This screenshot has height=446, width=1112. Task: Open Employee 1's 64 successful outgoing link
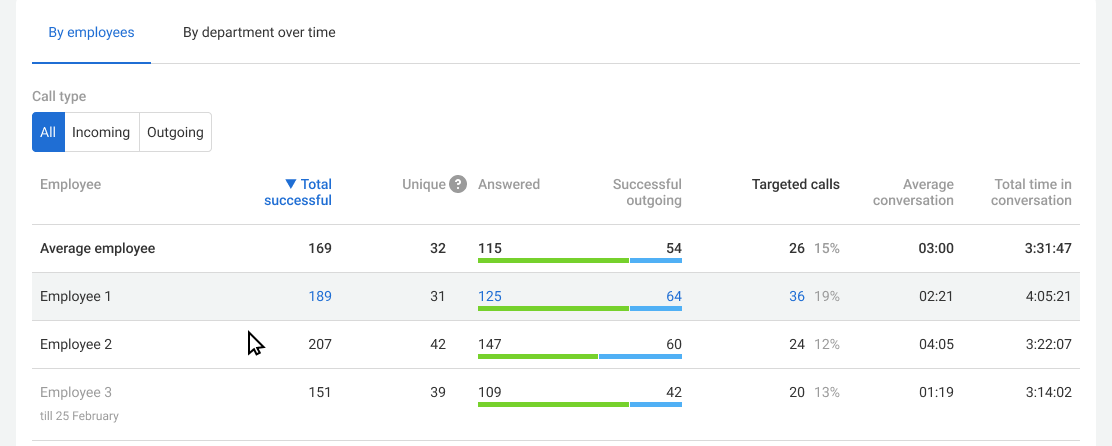672,296
